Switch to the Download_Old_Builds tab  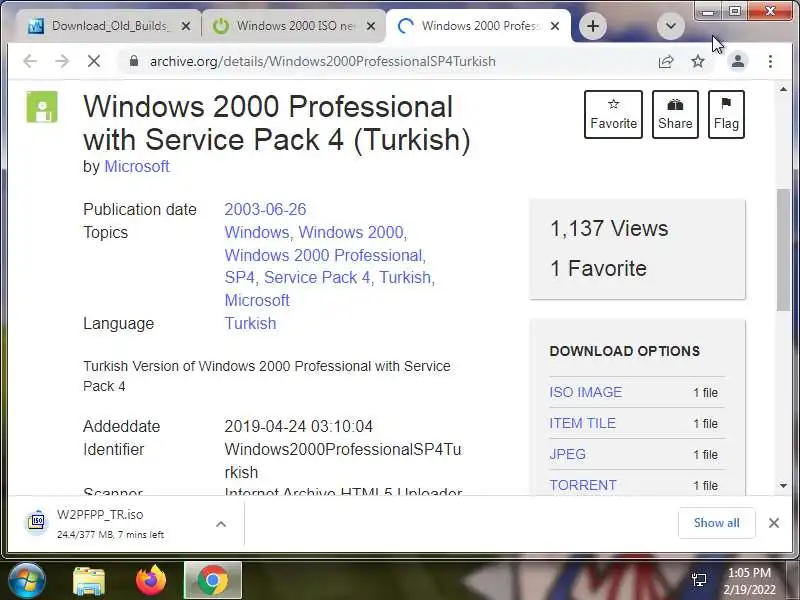[108, 26]
